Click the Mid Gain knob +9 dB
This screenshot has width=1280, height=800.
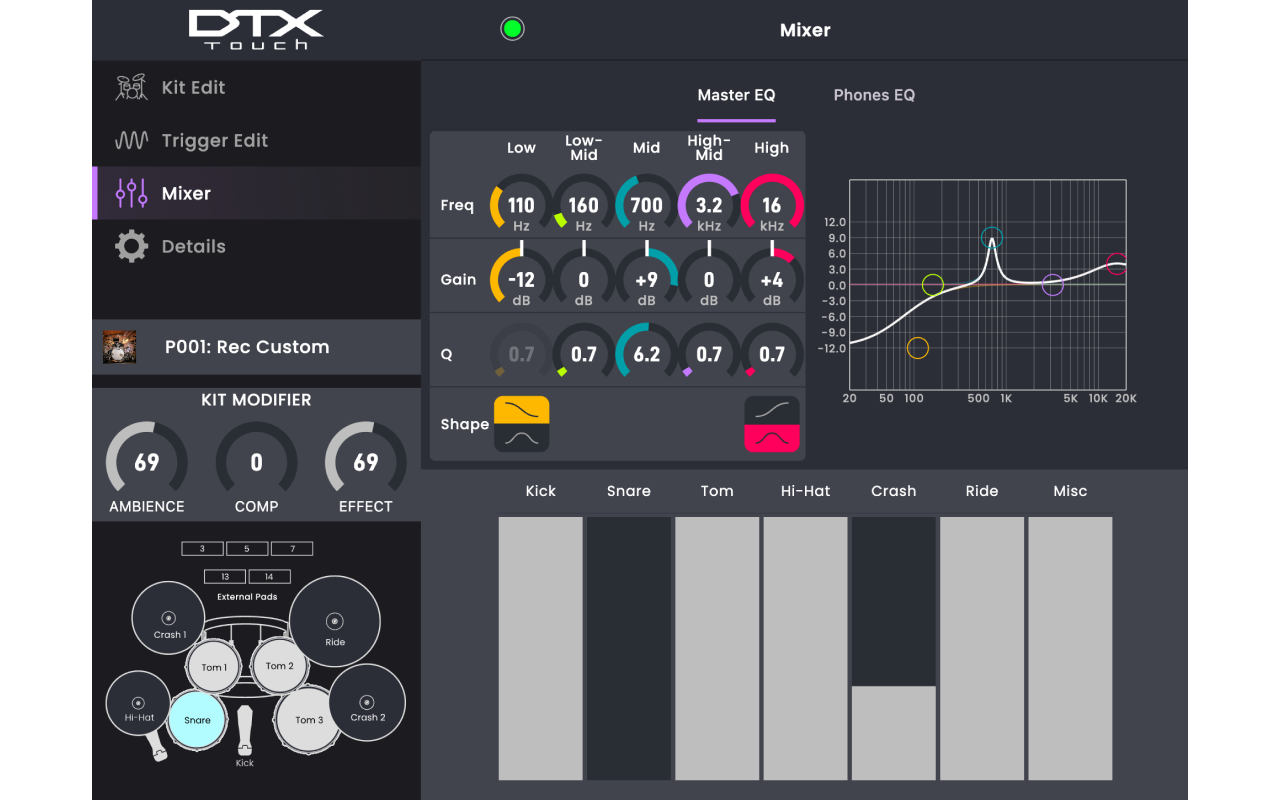point(646,280)
